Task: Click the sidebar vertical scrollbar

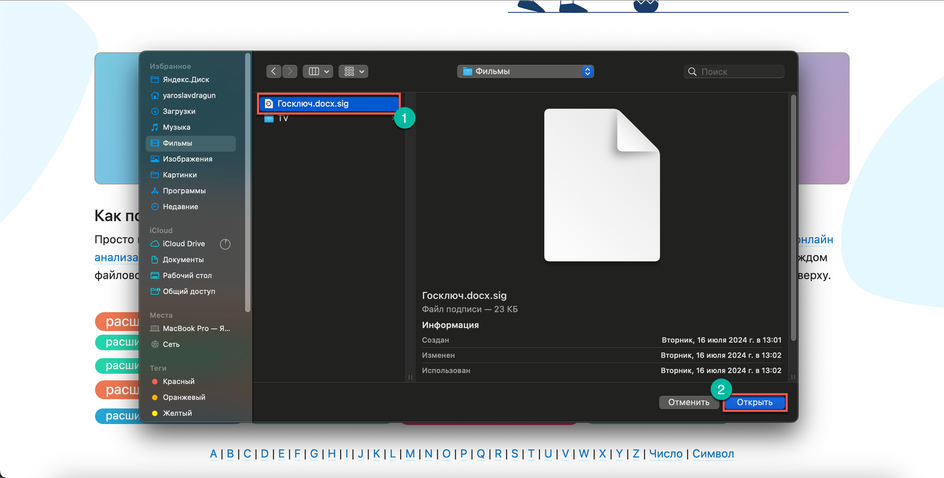Action: [x=247, y=182]
